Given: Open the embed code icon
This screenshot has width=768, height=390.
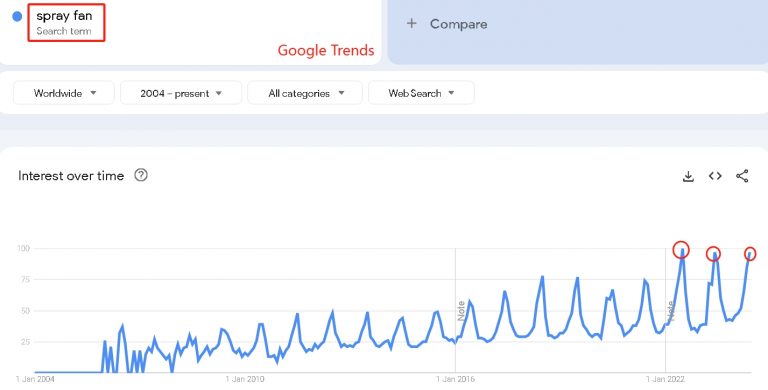Looking at the screenshot, I should coord(715,176).
